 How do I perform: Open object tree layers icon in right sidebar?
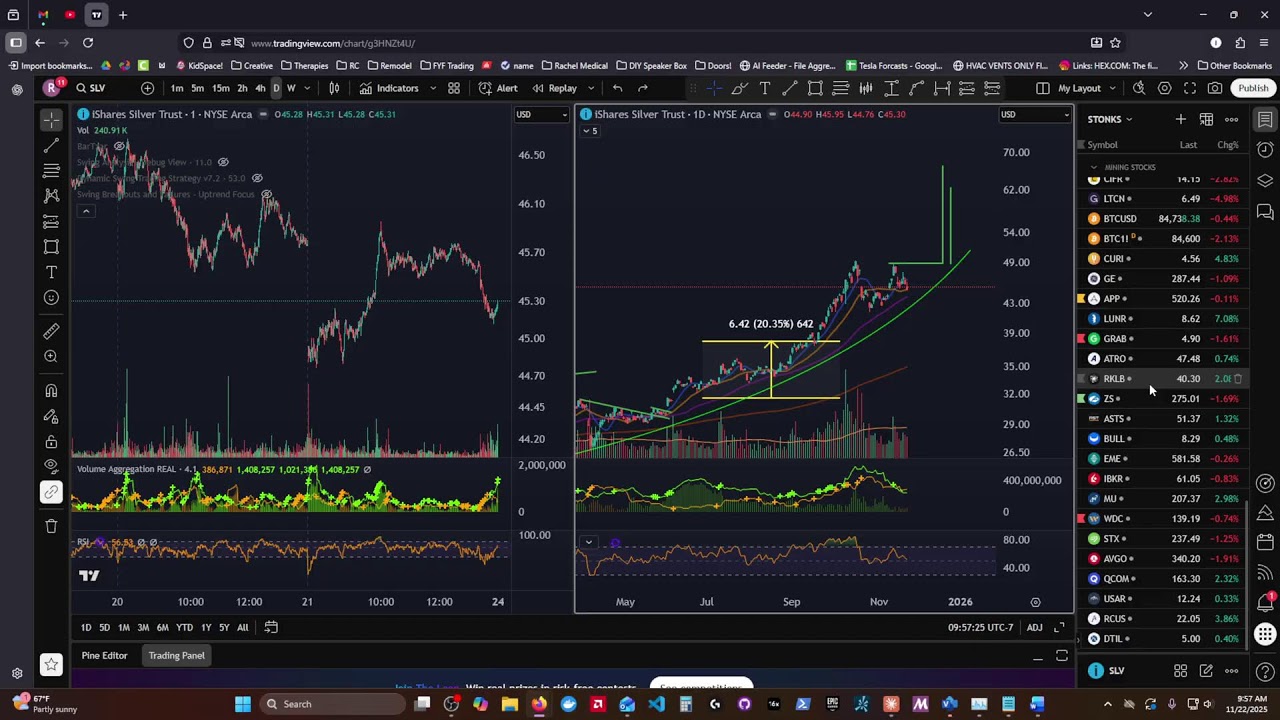[x=1265, y=181]
